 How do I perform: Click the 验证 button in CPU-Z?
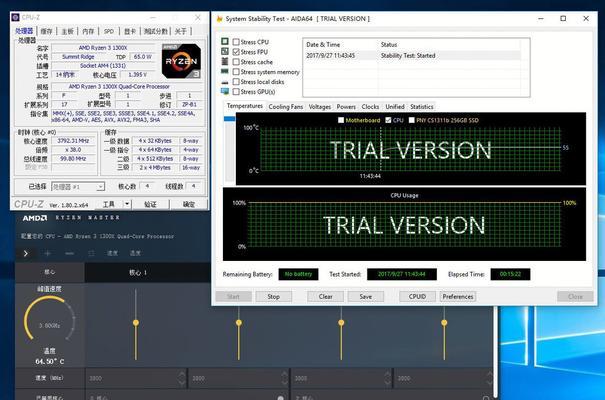click(x=150, y=204)
